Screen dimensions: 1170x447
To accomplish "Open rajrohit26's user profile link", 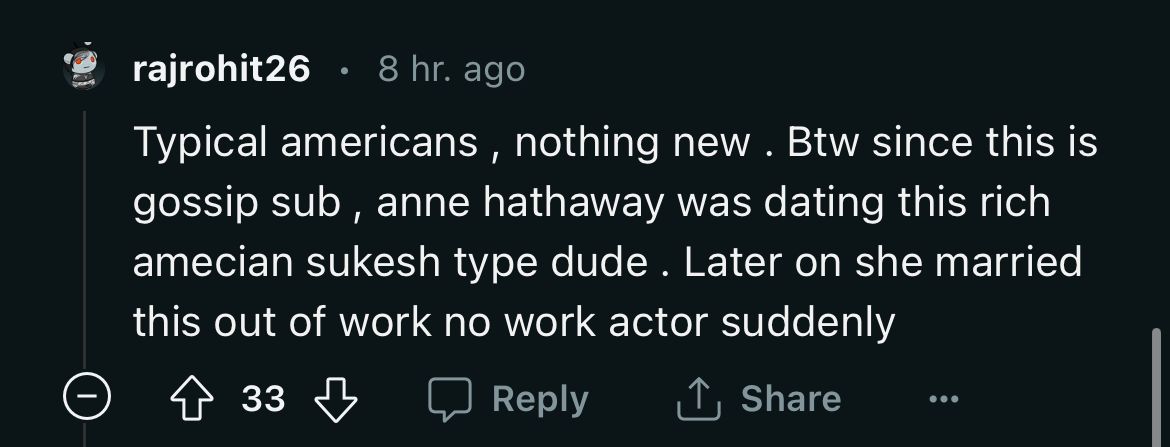I will pyautogui.click(x=221, y=69).
